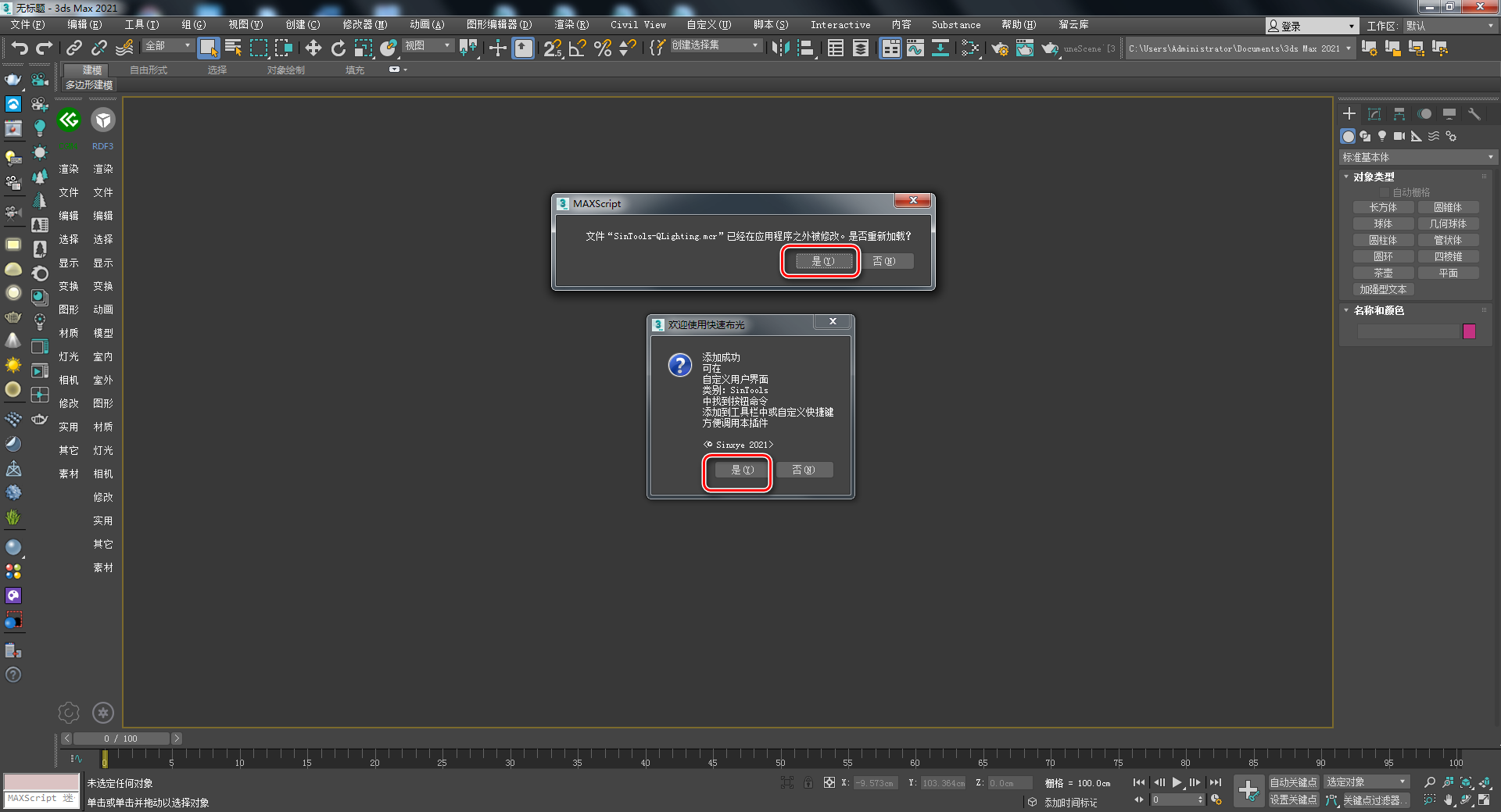The width and height of the screenshot is (1501, 812).
Task: Open the 全部 selection filter dropdown
Action: pyautogui.click(x=168, y=46)
